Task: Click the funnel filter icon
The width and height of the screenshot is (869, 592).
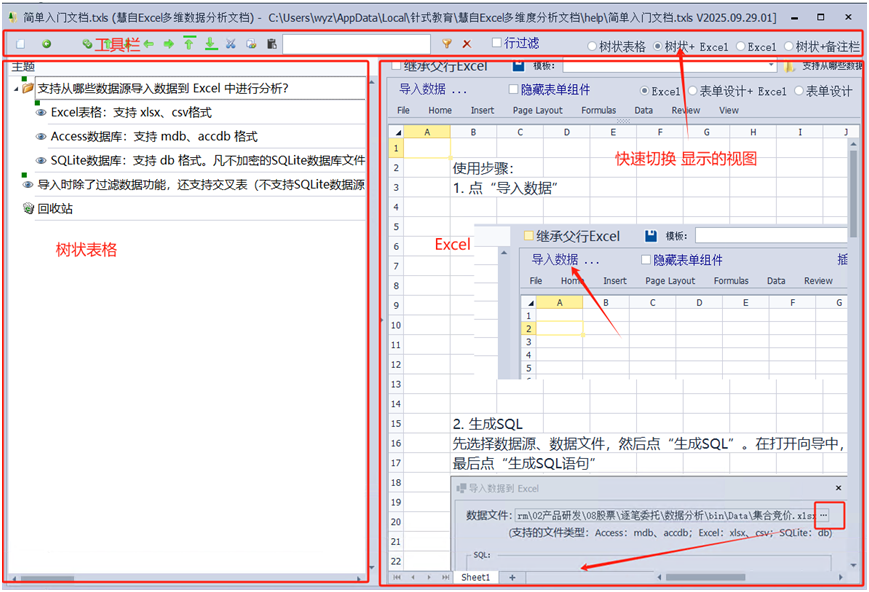Action: coord(447,44)
